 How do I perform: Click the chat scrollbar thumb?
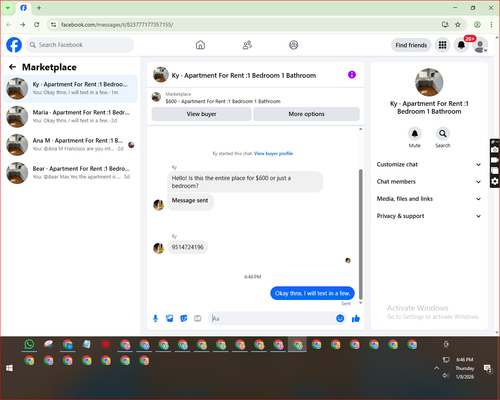(x=360, y=233)
